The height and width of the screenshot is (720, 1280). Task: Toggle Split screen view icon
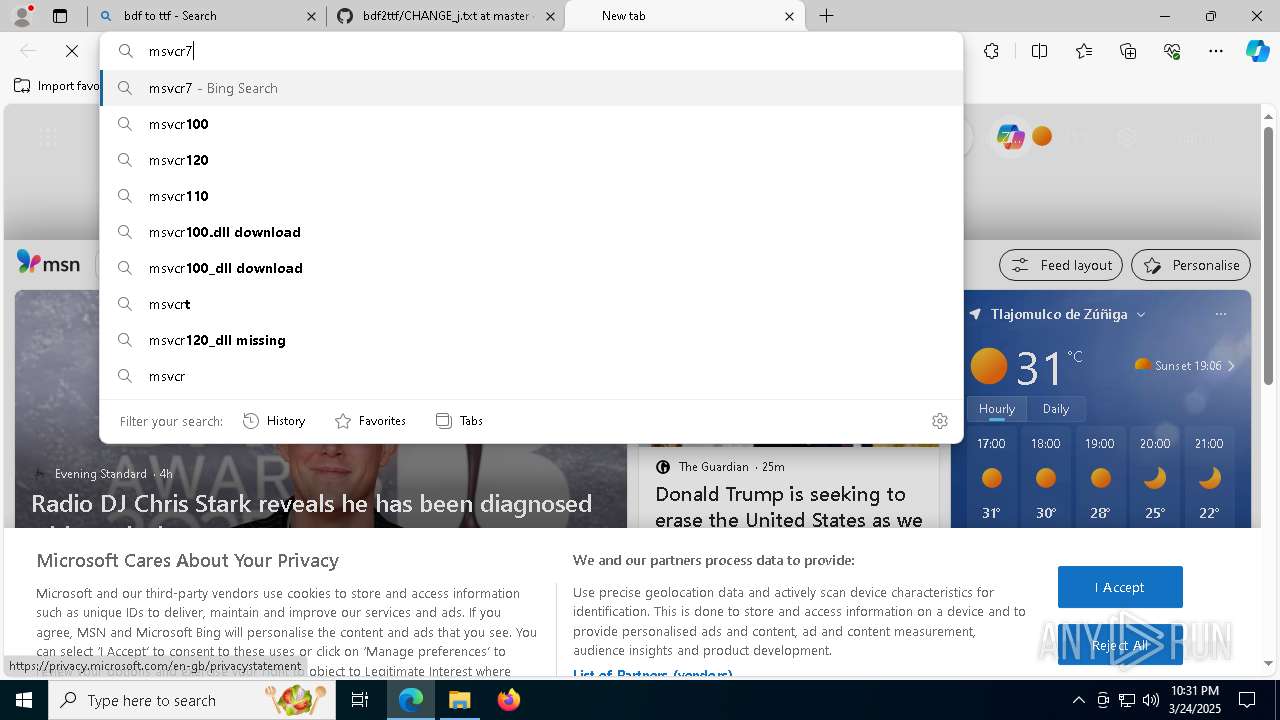coord(1039,51)
